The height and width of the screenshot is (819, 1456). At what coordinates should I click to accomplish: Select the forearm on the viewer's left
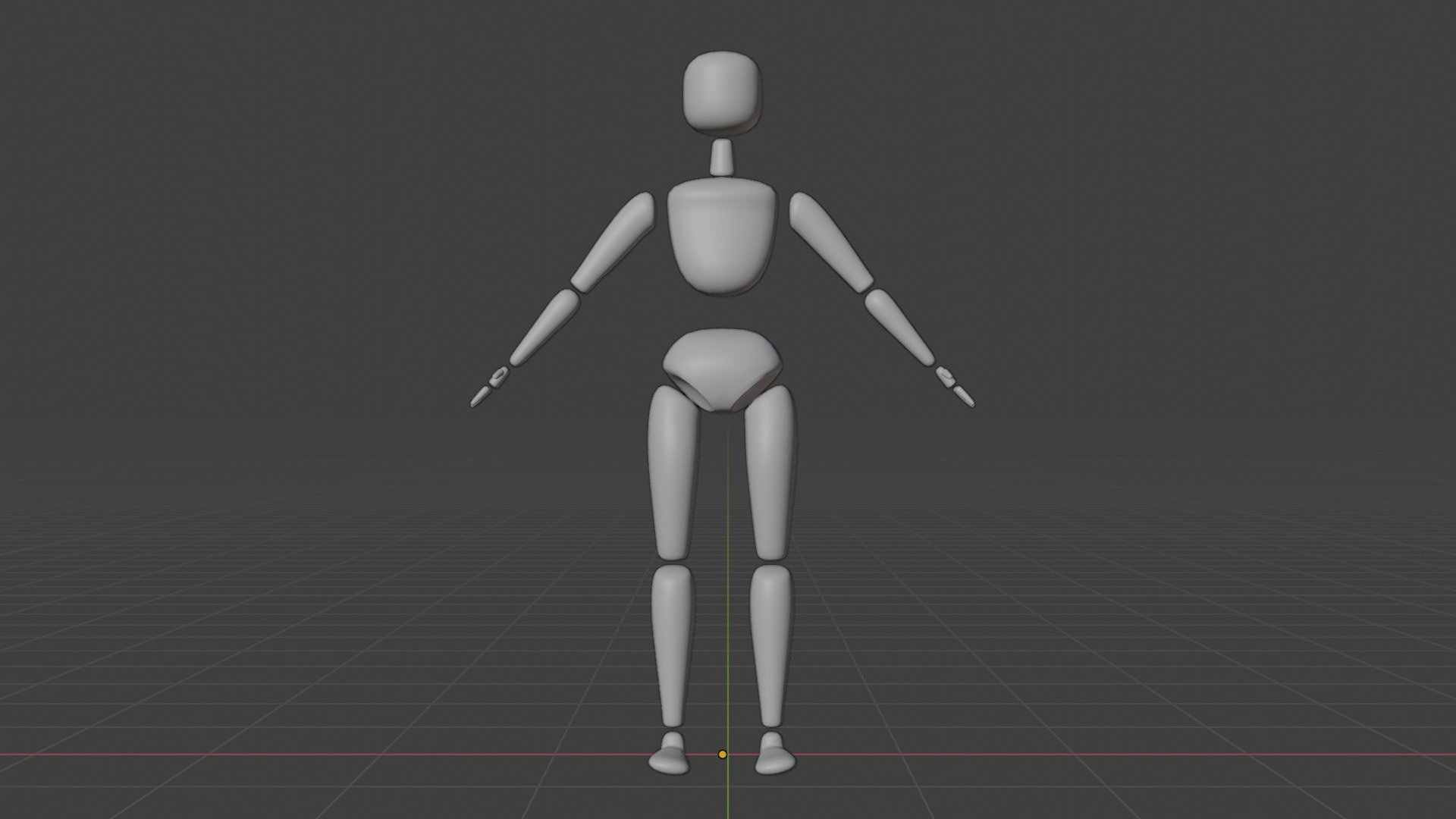tap(544, 328)
